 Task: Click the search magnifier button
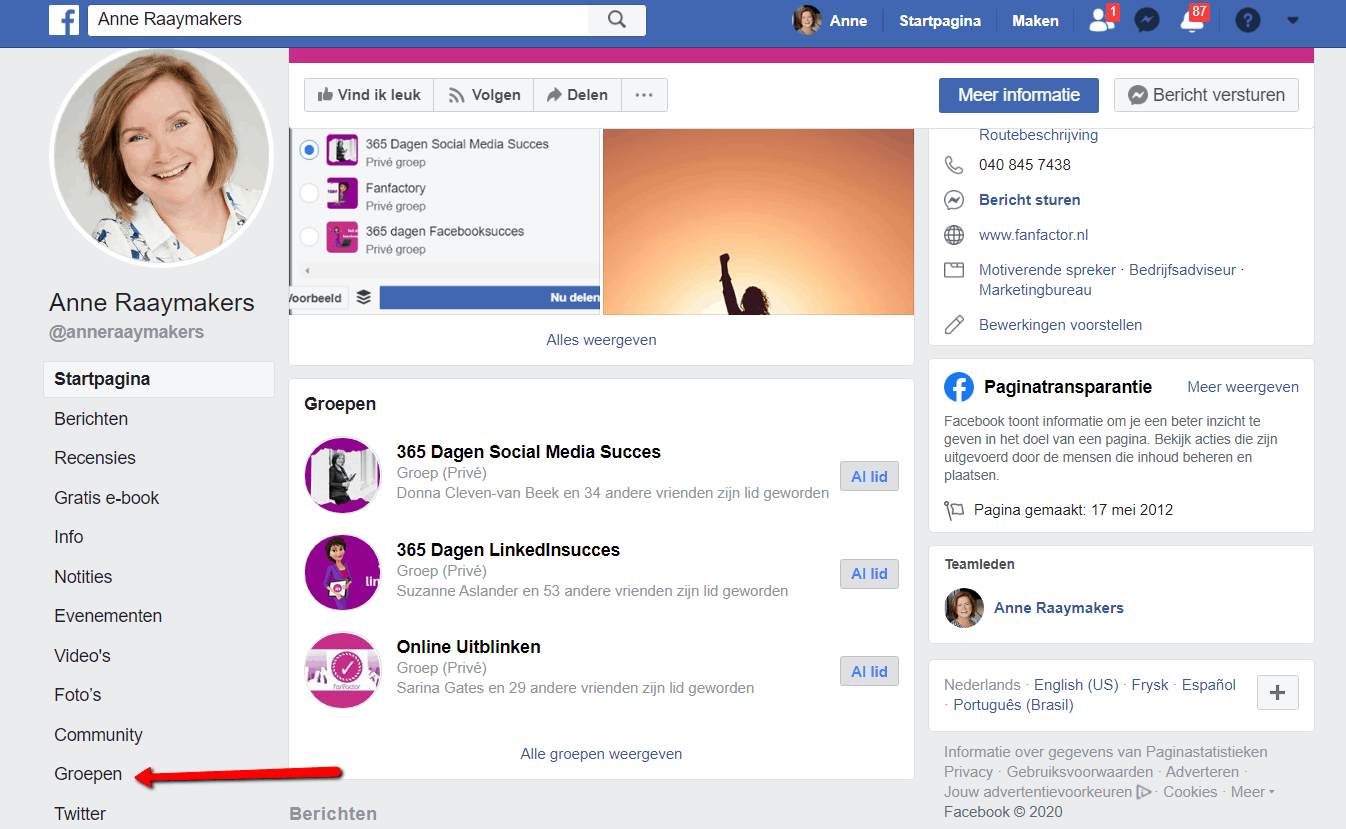point(617,20)
